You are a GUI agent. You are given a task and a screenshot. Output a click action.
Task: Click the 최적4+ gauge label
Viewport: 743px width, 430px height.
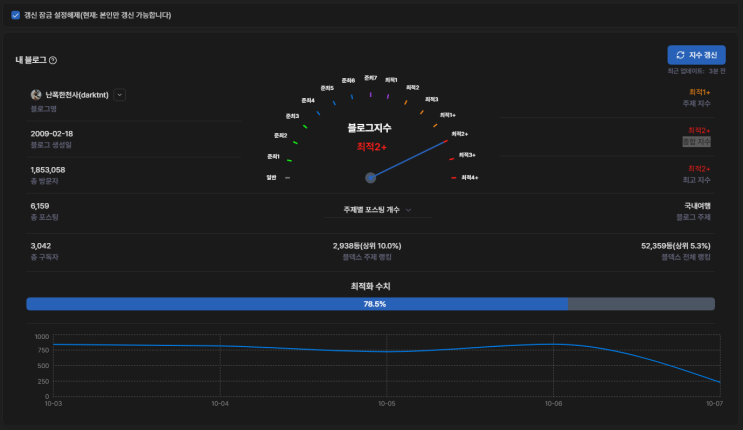(x=470, y=177)
